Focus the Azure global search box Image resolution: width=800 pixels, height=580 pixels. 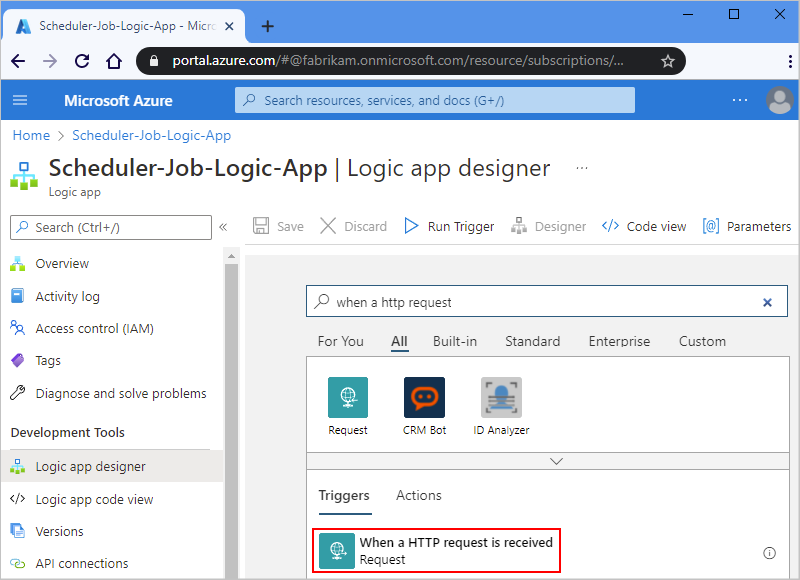[x=435, y=100]
